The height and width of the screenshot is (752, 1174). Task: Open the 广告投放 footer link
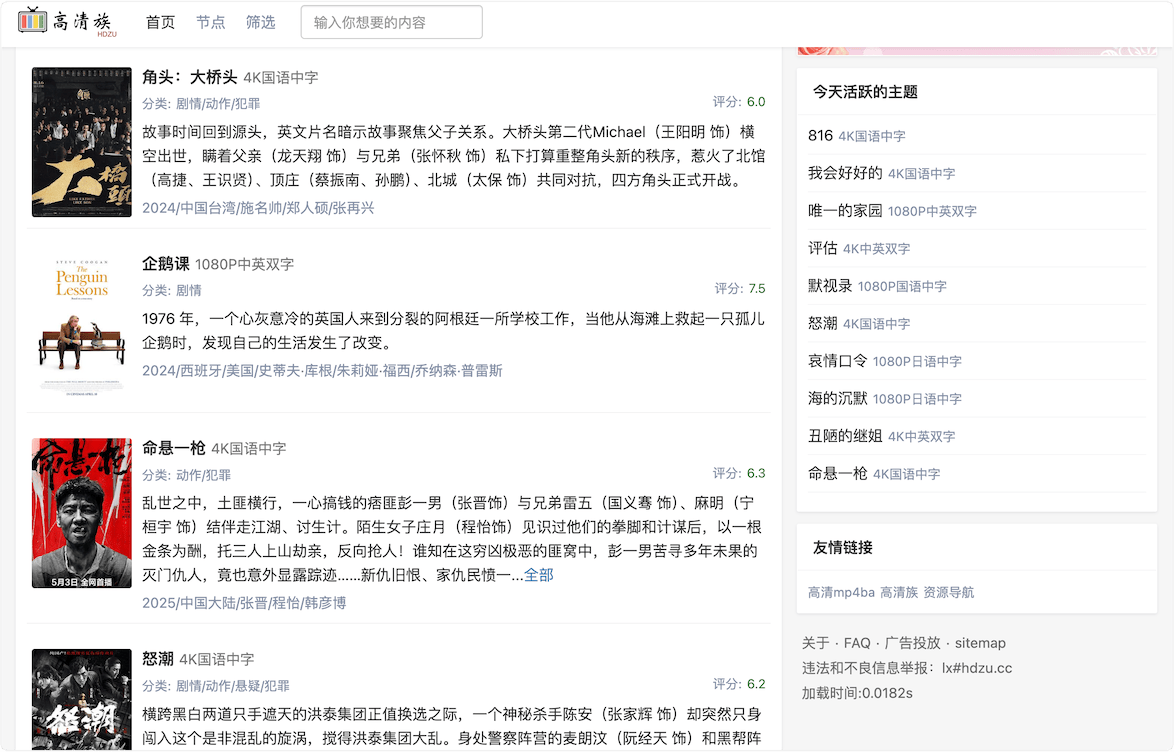pyautogui.click(x=913, y=643)
